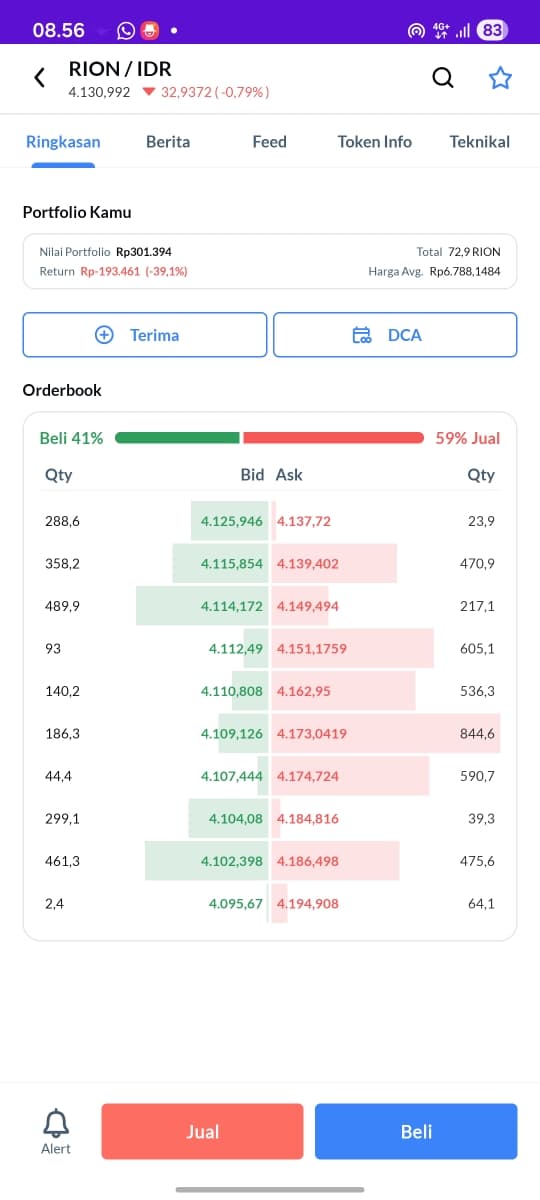Image resolution: width=540 pixels, height=1200 pixels.
Task: Open the Teknikal tab
Action: pyautogui.click(x=480, y=142)
